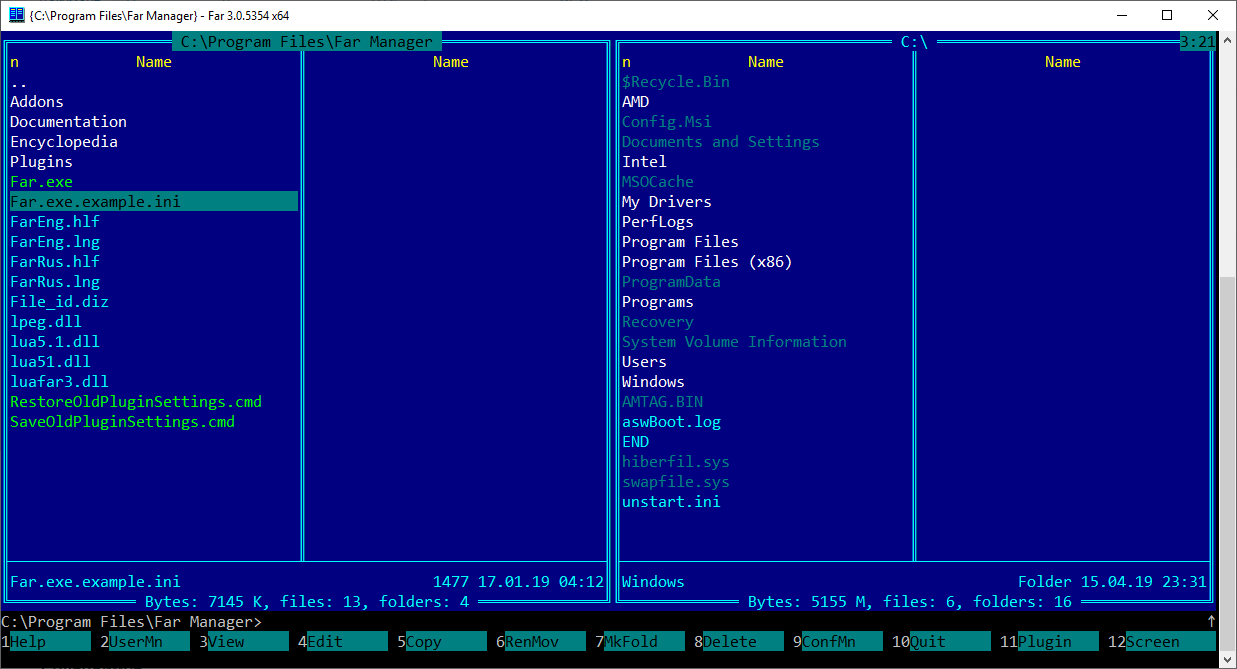Select Far.exe.example.ini in the file list
Screen dimensions: 1237x669
154,202
